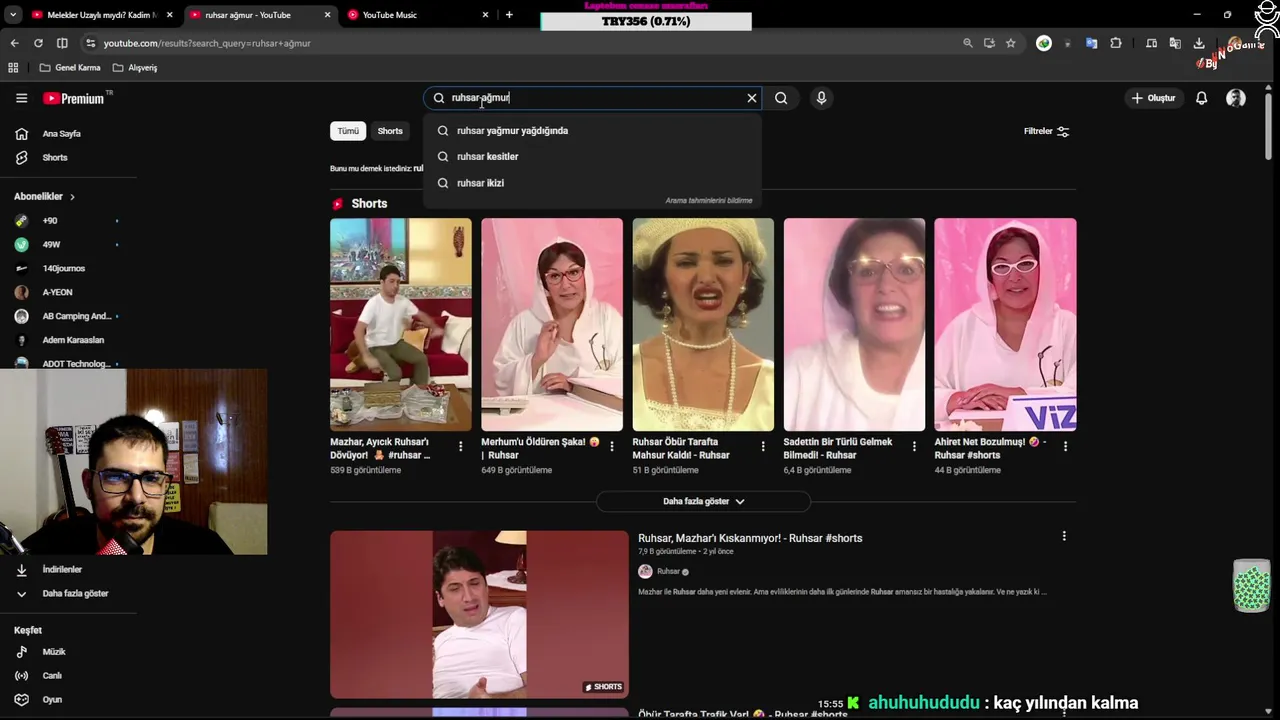This screenshot has width=1280, height=720.
Task: Choose suggestion 'ruhsar yağmur yağdığında'
Action: (592, 130)
